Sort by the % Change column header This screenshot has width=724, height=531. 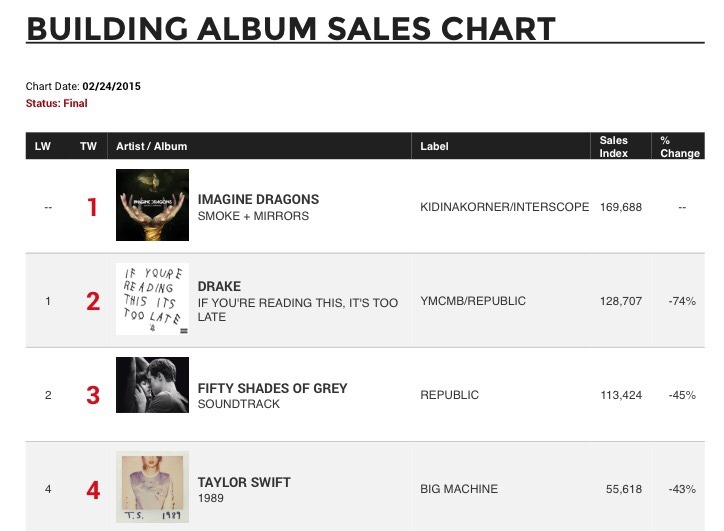[680, 146]
